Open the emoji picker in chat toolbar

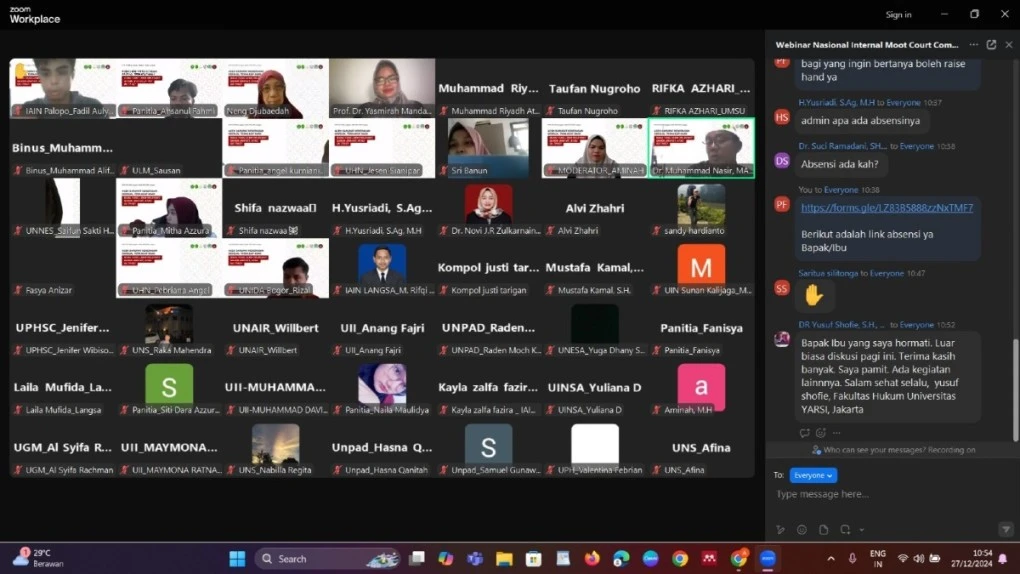[x=802, y=530]
